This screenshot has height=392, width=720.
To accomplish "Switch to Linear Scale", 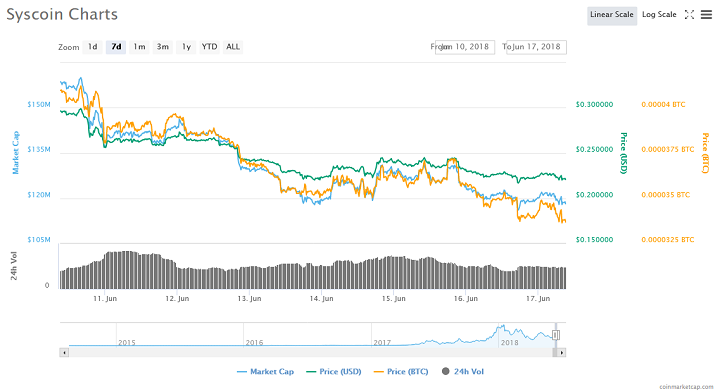I will coord(612,15).
